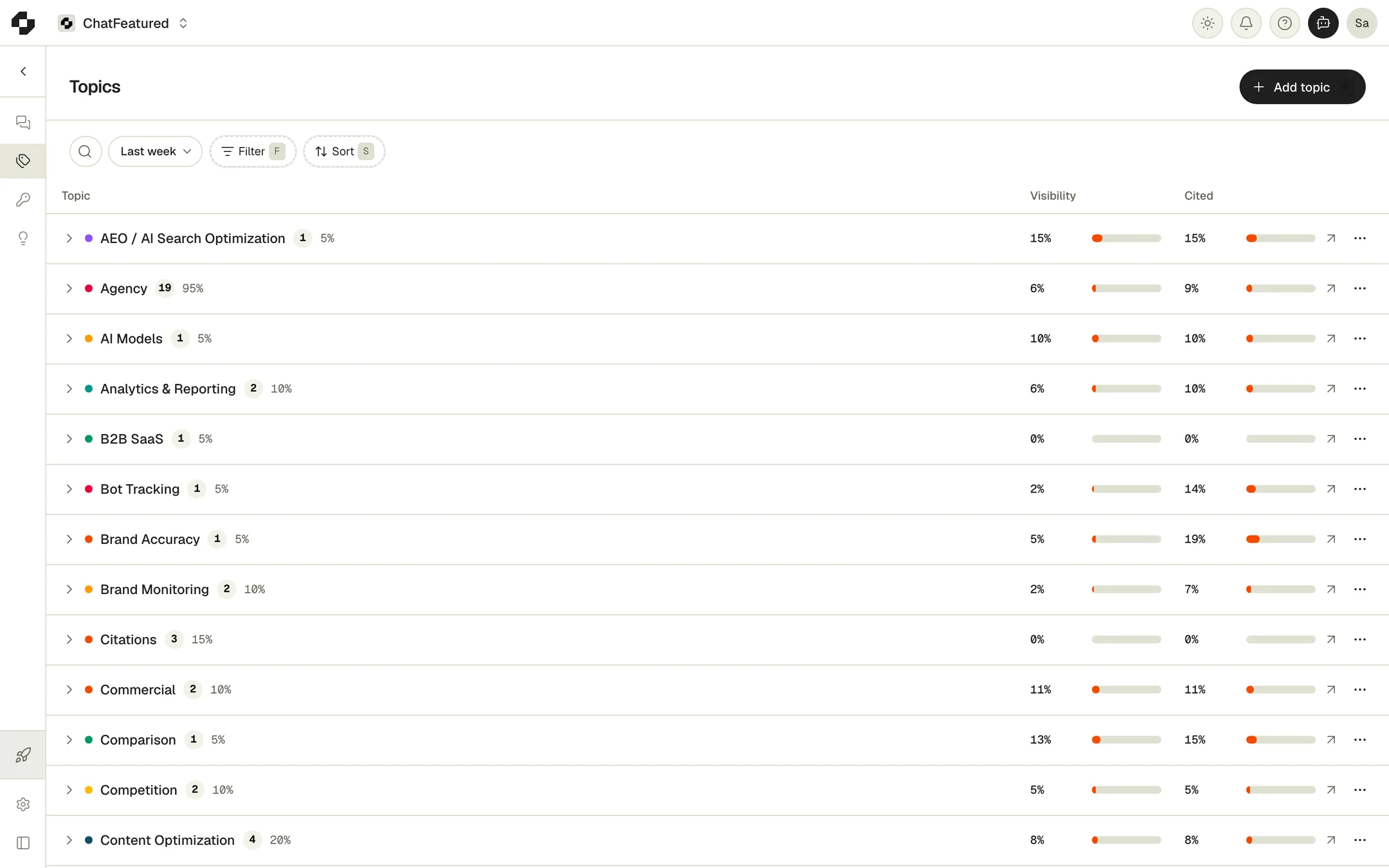This screenshot has width=1389, height=868.
Task: Toggle the sidebar panel layout icon
Action: [23, 843]
